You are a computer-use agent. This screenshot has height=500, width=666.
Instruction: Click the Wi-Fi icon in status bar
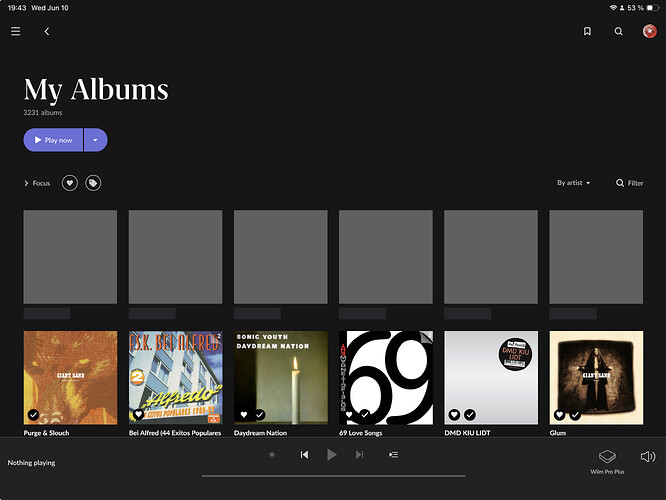[x=613, y=8]
